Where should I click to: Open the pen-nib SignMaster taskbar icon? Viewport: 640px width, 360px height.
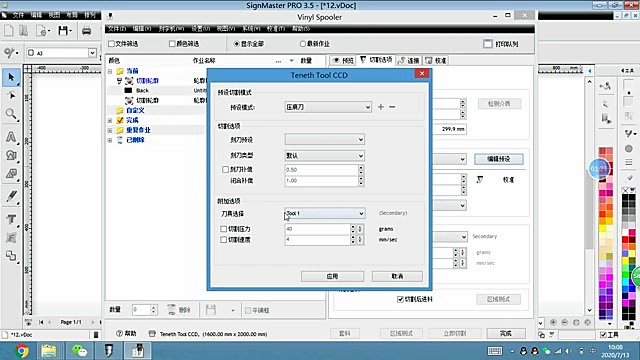tap(109, 351)
